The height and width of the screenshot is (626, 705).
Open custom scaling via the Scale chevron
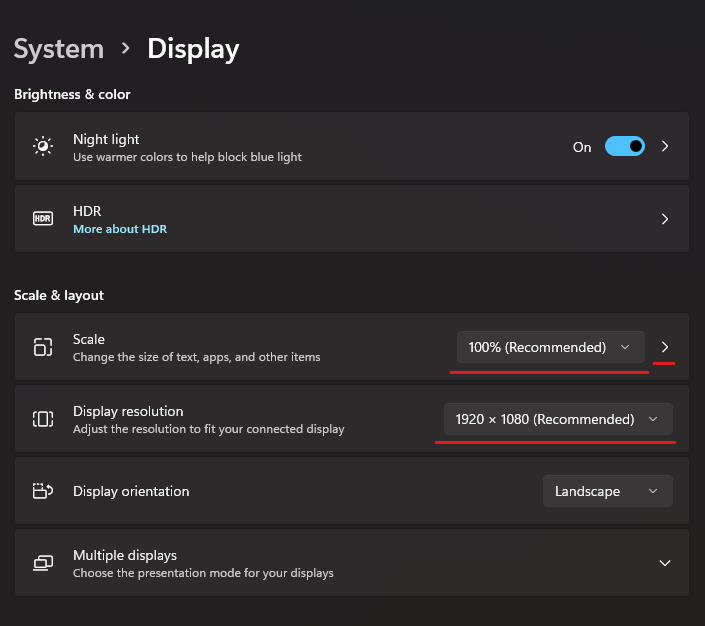665,347
